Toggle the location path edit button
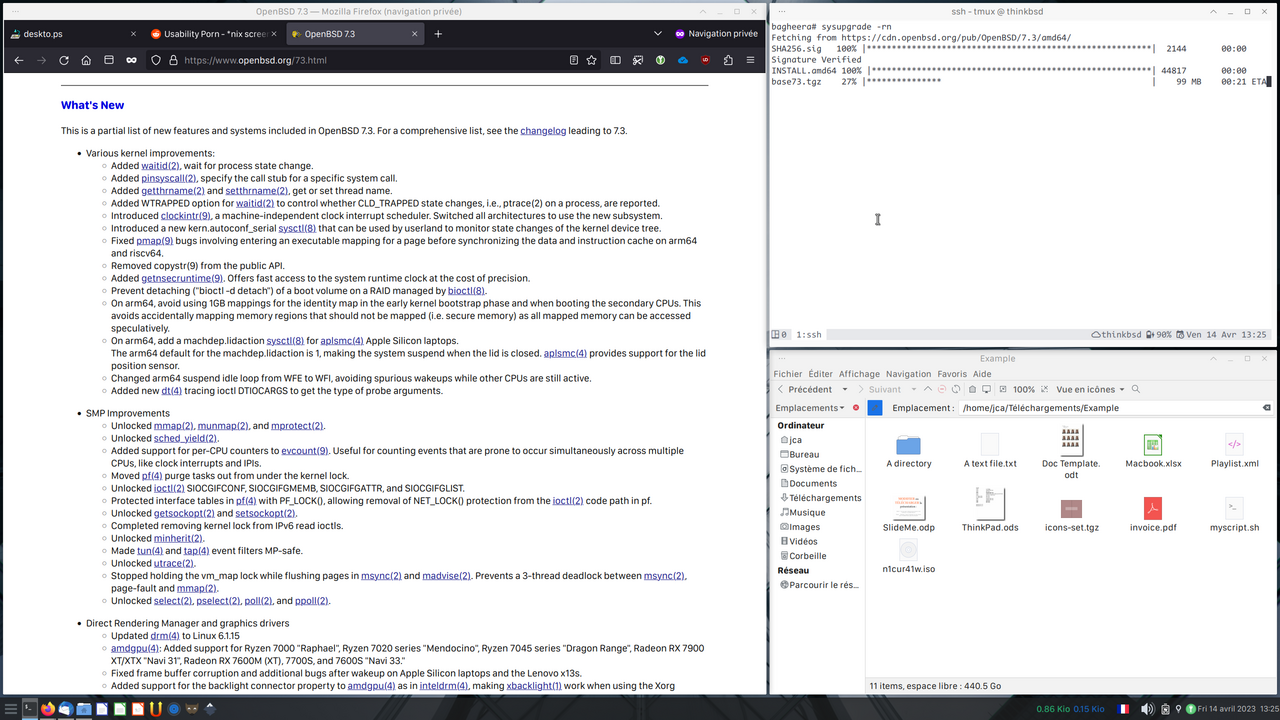The image size is (1280, 720). click(x=875, y=408)
